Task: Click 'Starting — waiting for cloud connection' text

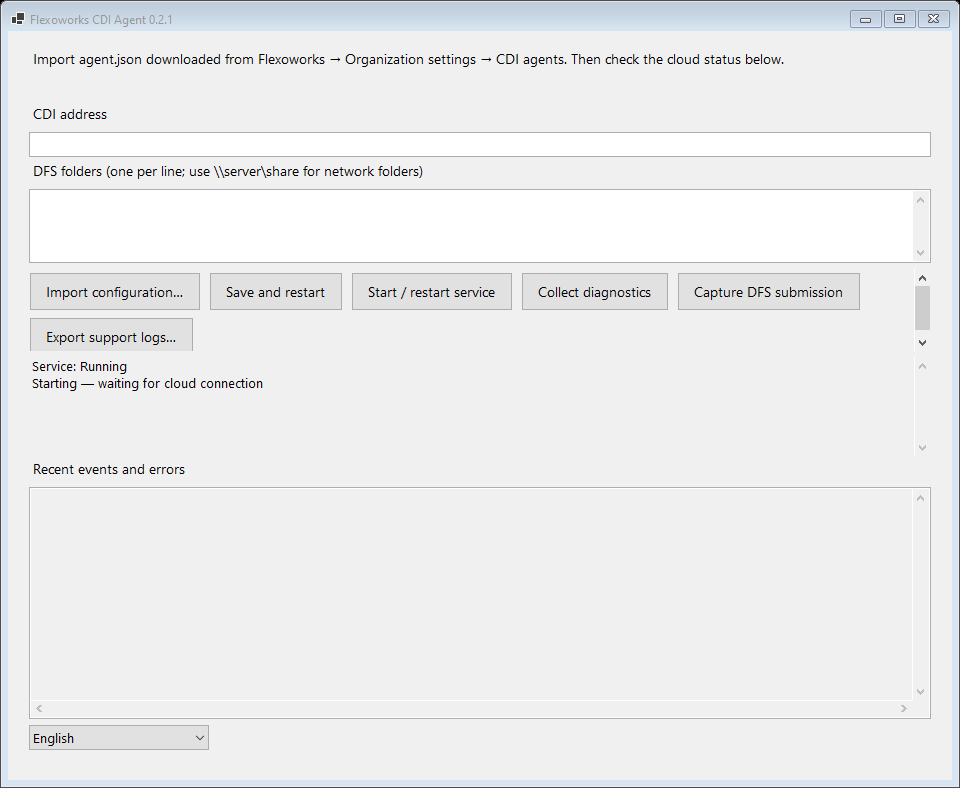Action: click(x=148, y=383)
